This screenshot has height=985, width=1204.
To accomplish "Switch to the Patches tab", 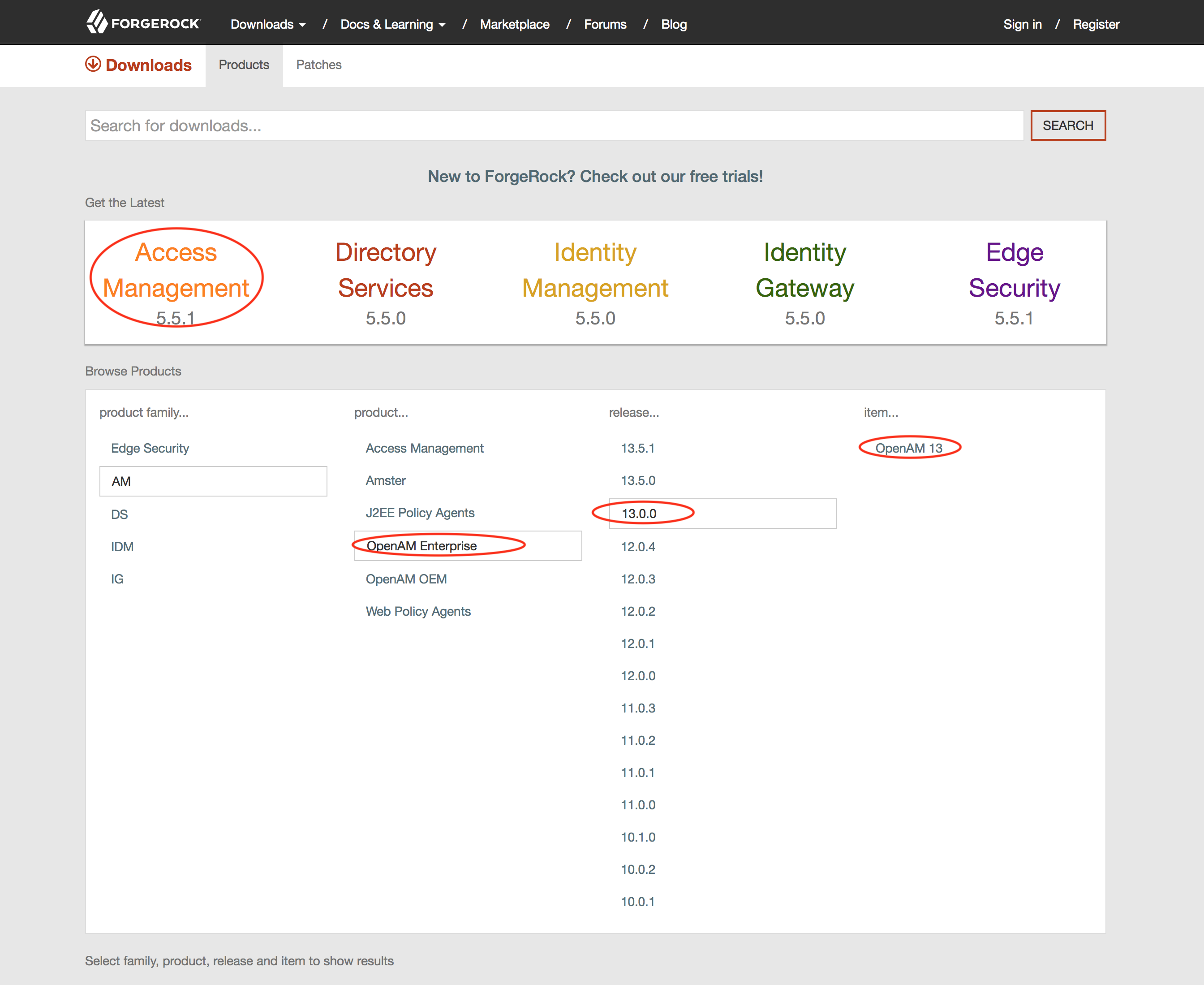I will pos(318,65).
